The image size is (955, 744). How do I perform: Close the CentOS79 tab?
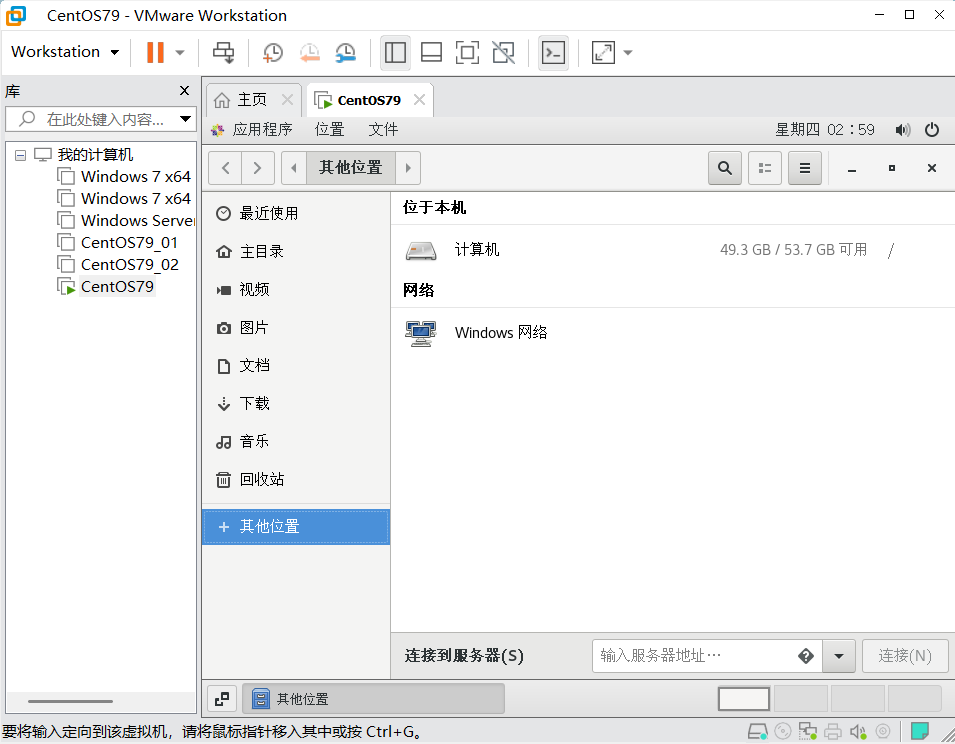click(x=419, y=99)
